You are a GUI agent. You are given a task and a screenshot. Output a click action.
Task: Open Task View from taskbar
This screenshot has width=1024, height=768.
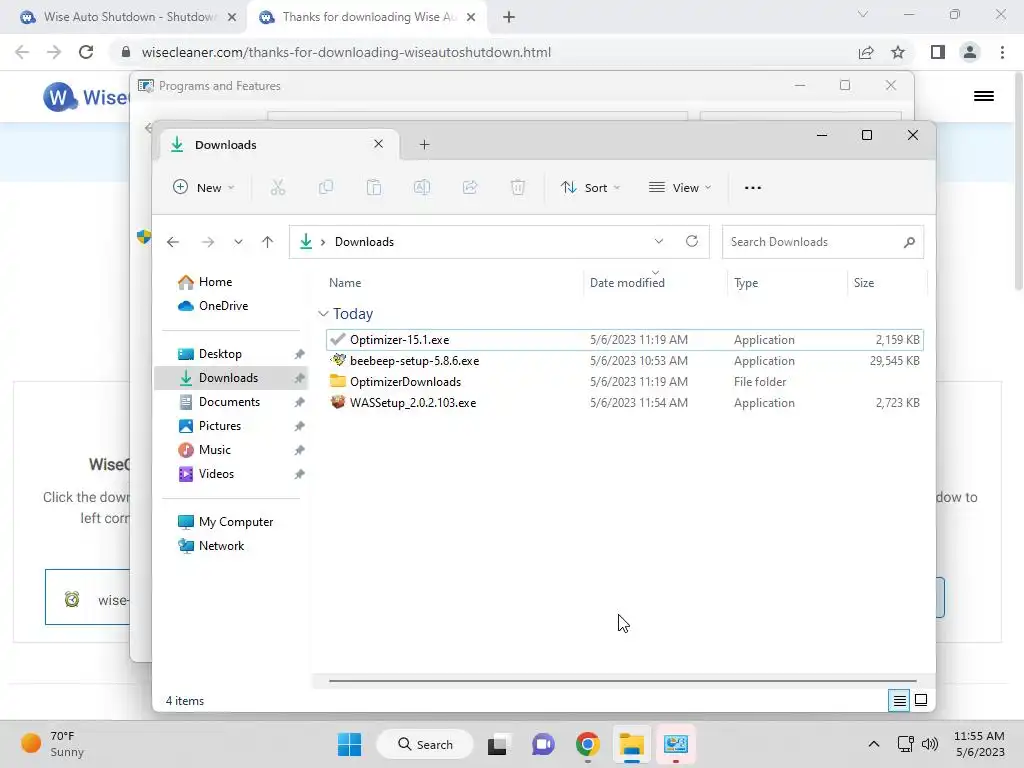[x=498, y=744]
